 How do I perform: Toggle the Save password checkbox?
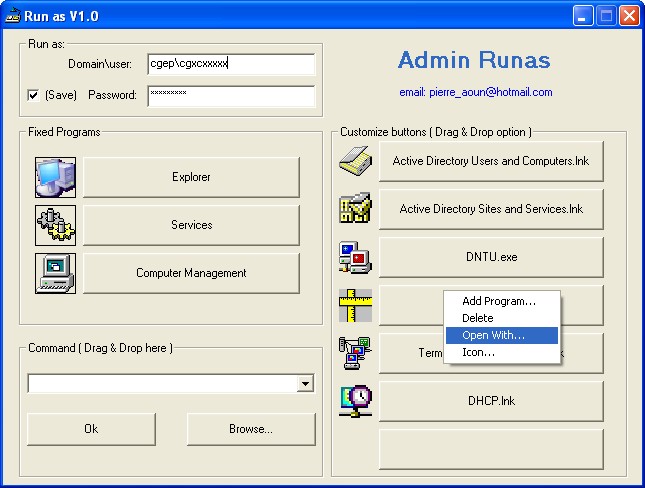point(34,95)
